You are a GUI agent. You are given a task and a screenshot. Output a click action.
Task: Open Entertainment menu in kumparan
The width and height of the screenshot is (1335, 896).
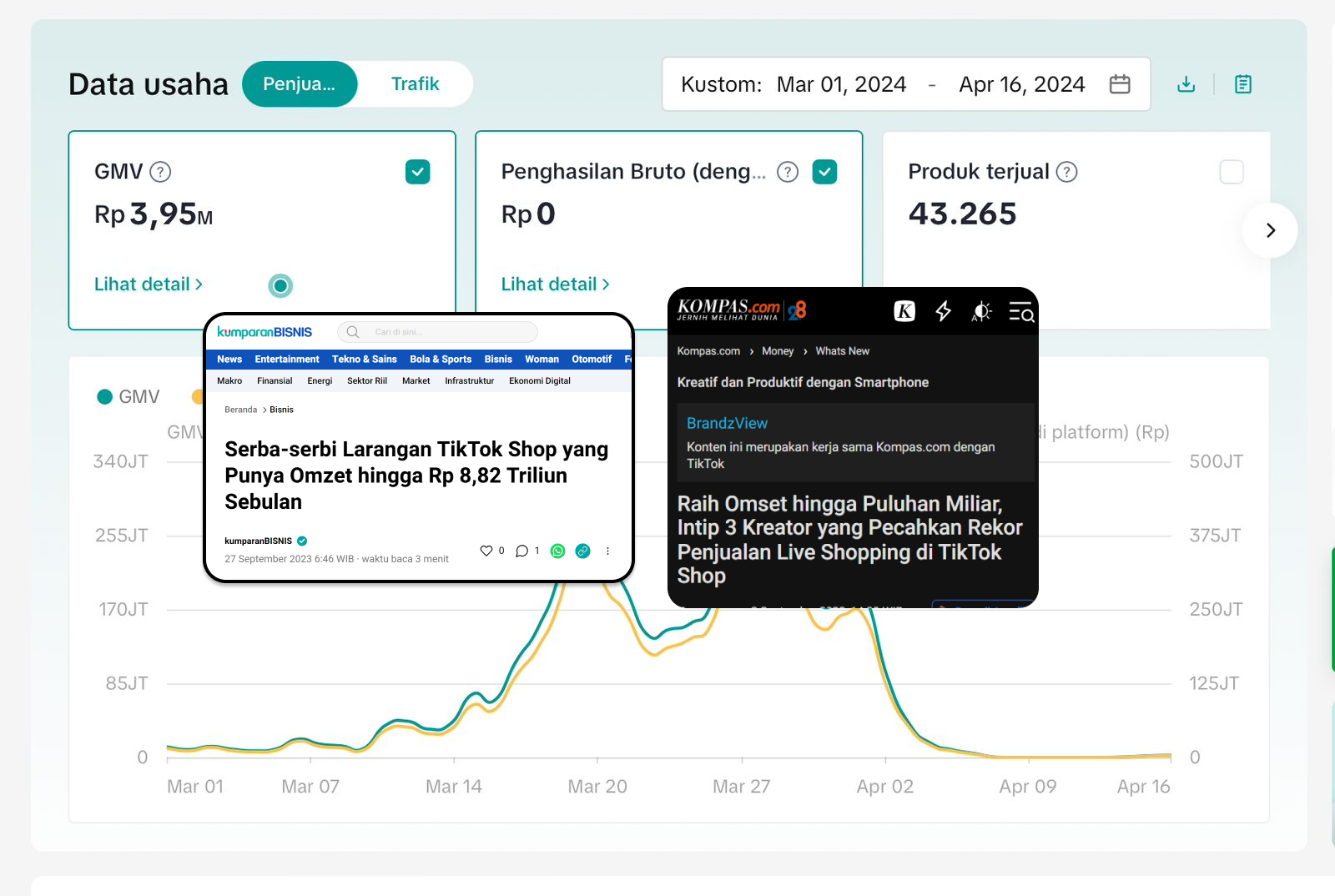pyautogui.click(x=287, y=360)
